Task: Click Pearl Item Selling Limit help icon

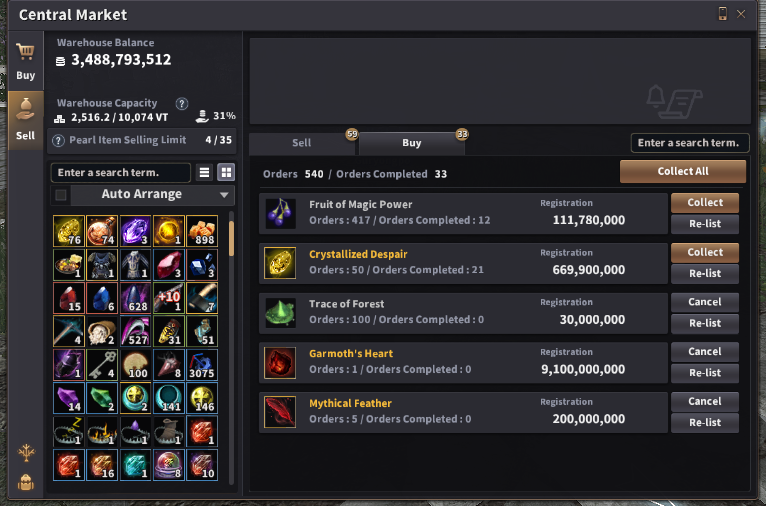Action: [58, 141]
